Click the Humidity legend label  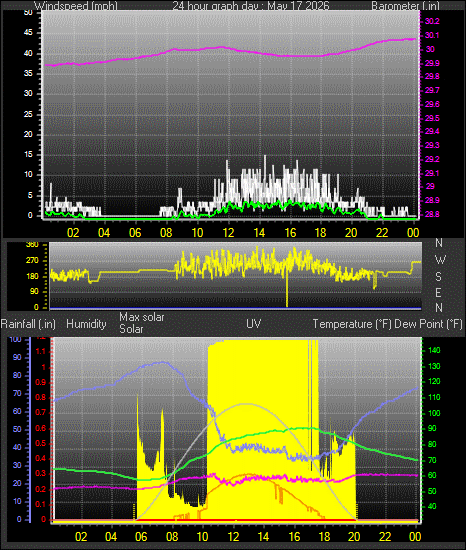[x=86, y=324]
